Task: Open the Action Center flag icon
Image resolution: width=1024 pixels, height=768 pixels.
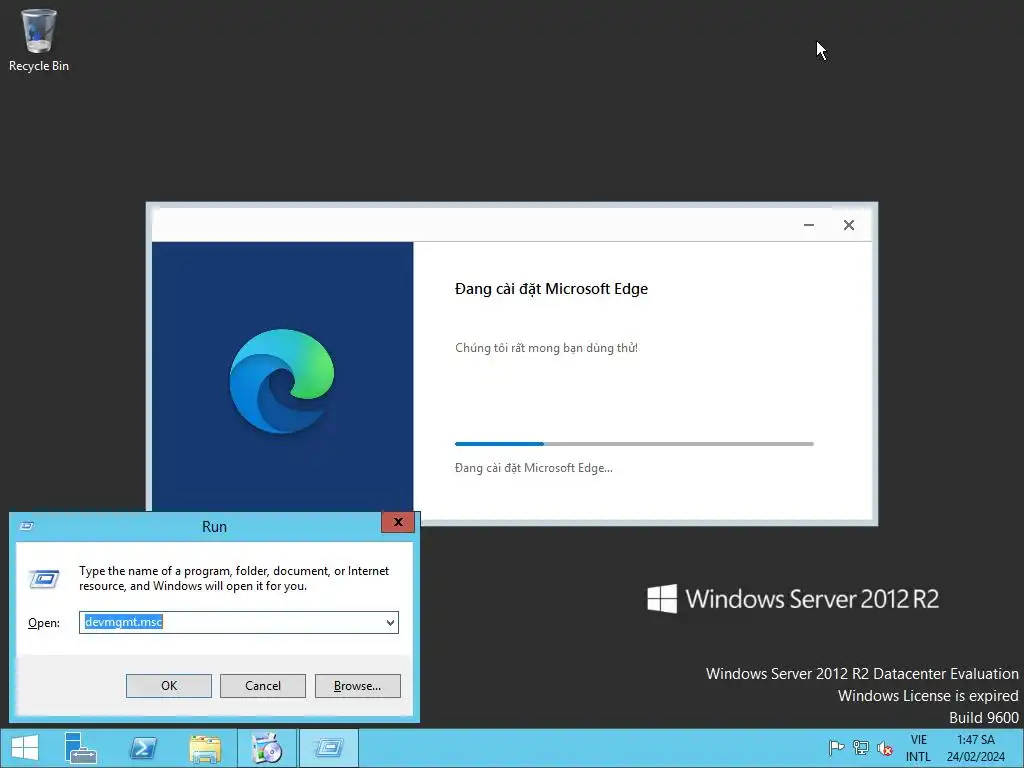Action: tap(835, 748)
